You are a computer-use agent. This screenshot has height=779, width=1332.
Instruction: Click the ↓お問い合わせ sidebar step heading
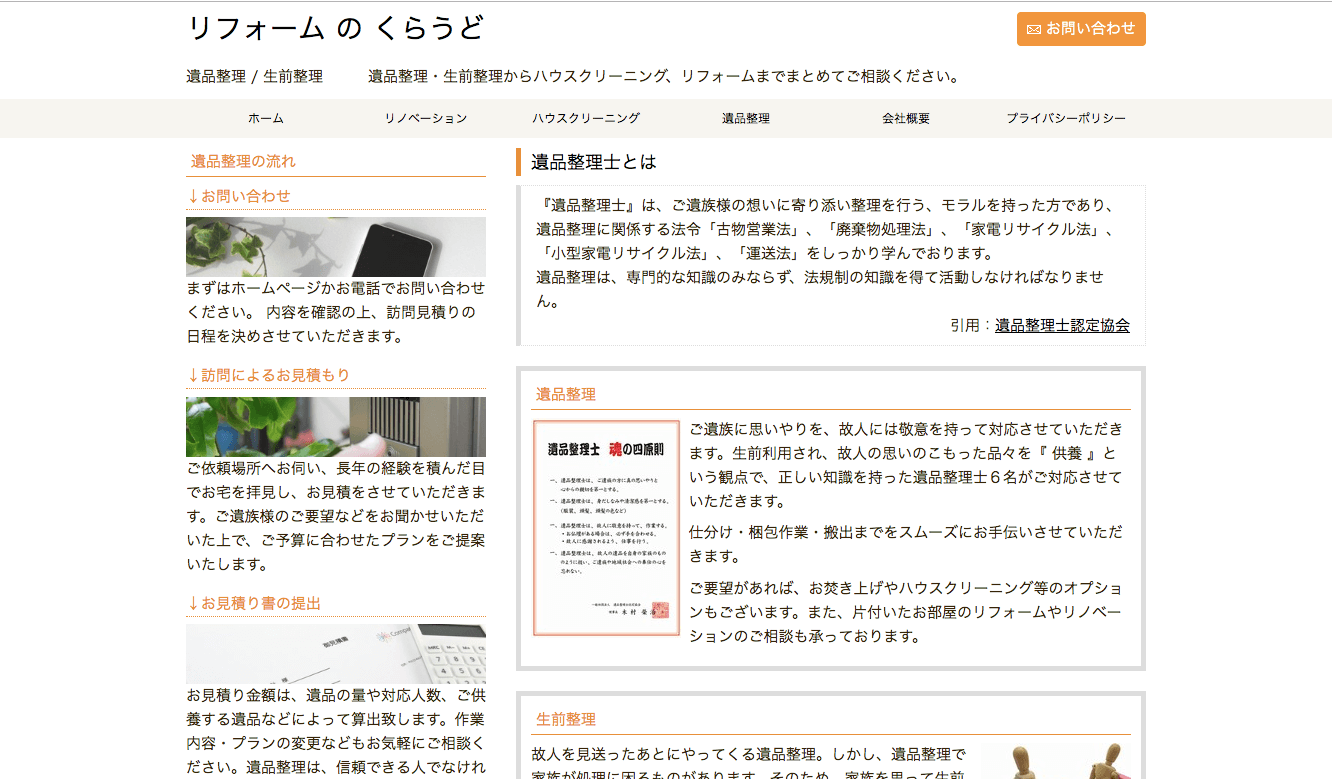tap(239, 196)
